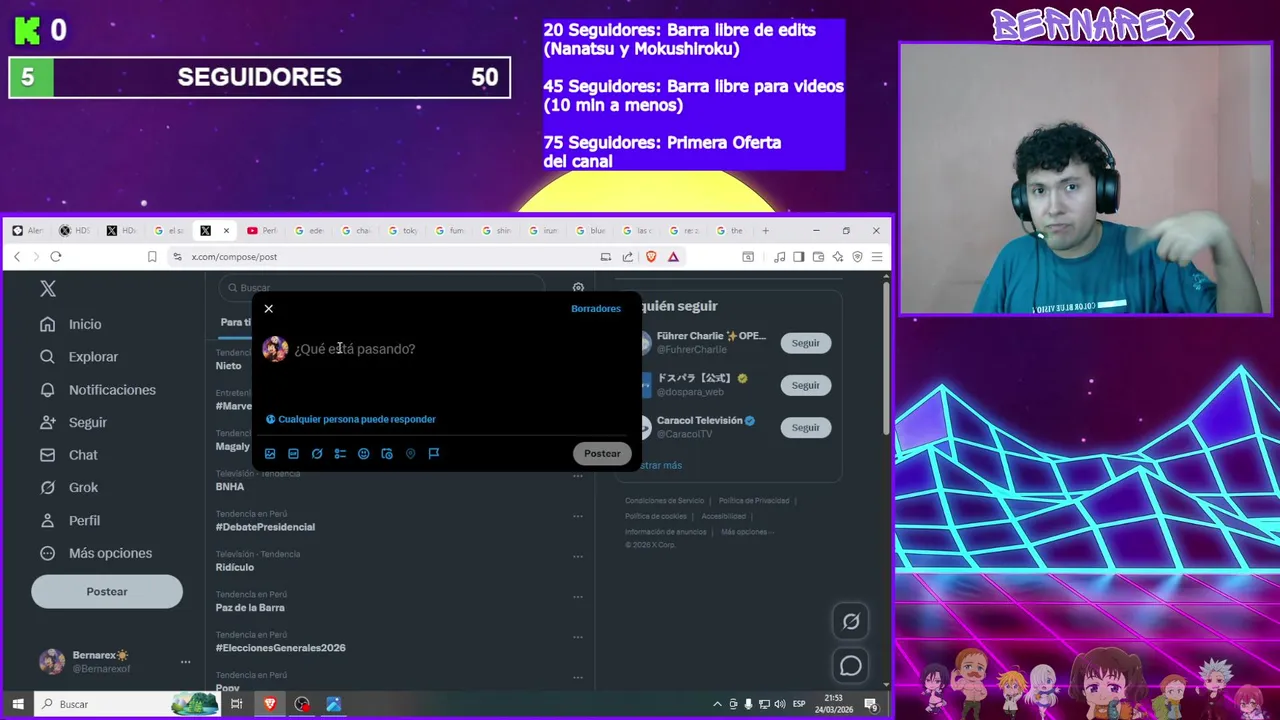1280x720 pixels.
Task: Open Accesibilidad footer link
Action: [x=724, y=517]
